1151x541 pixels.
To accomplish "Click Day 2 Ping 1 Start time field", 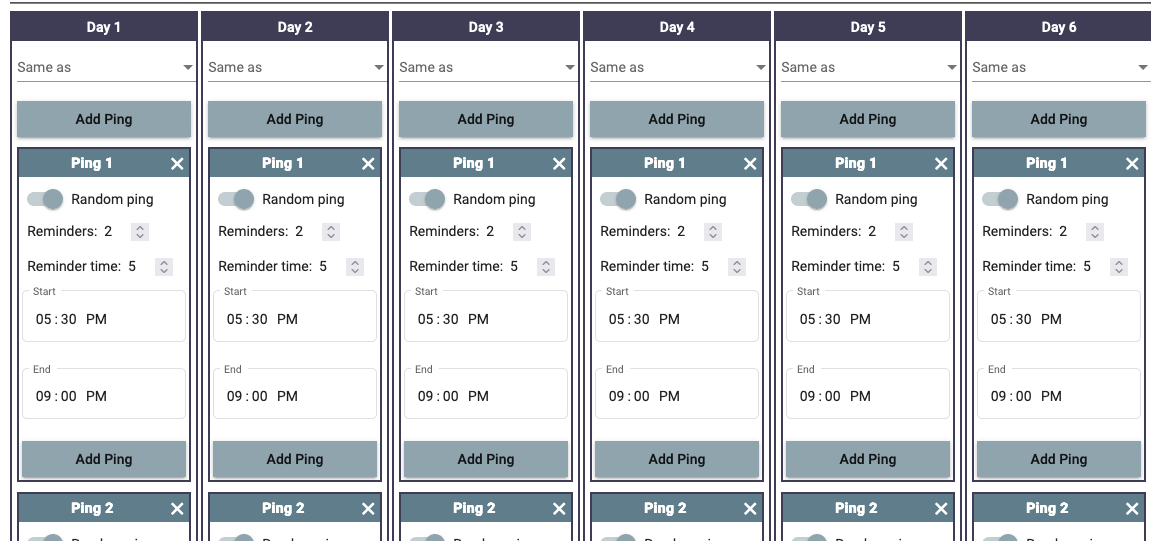I will pyautogui.click(x=295, y=319).
